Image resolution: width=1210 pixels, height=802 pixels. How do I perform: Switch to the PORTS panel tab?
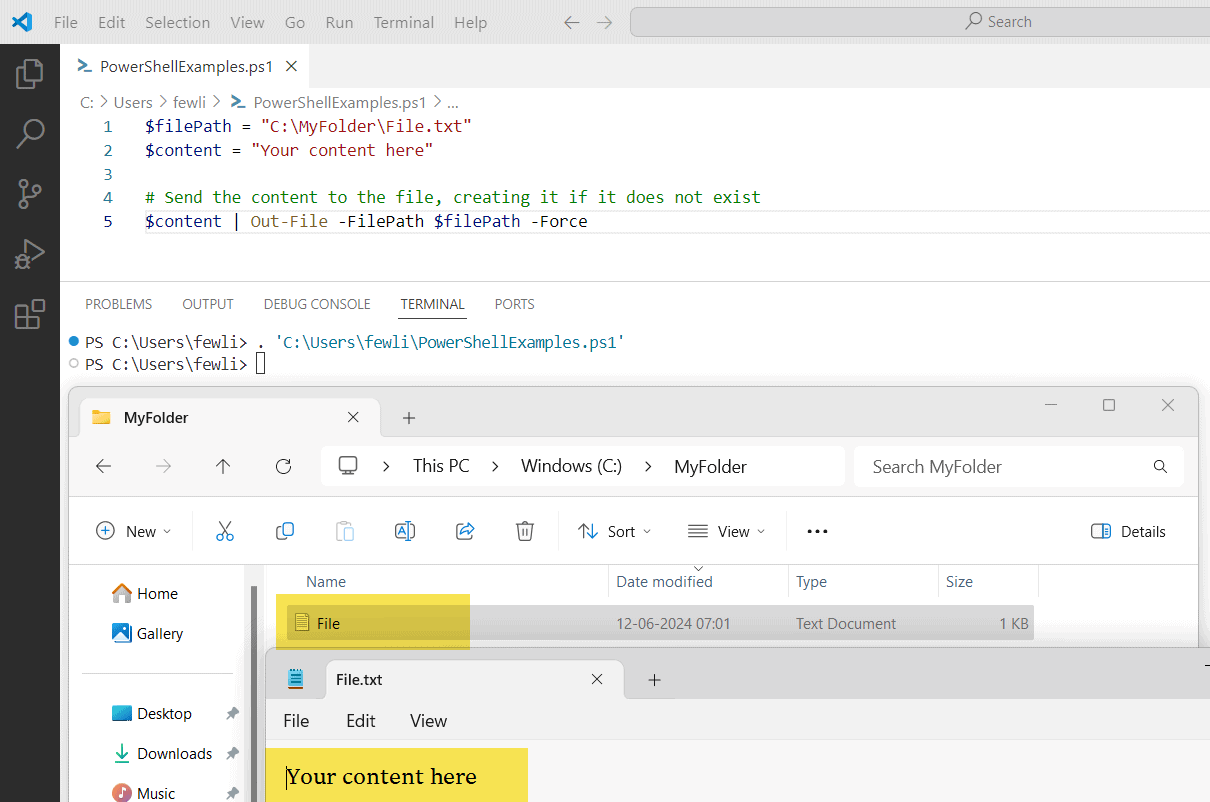pyautogui.click(x=514, y=304)
